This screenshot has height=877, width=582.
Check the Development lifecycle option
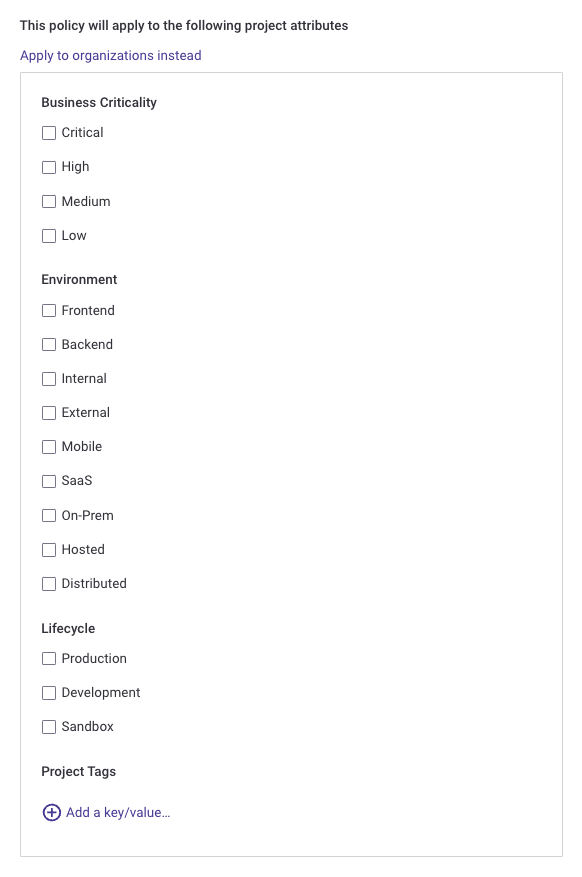click(x=49, y=692)
